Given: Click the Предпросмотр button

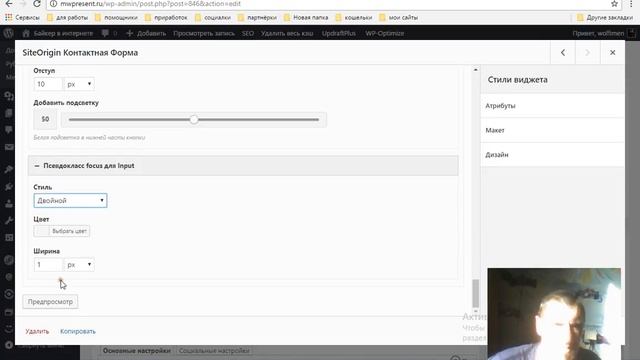Looking at the screenshot, I should (50, 302).
